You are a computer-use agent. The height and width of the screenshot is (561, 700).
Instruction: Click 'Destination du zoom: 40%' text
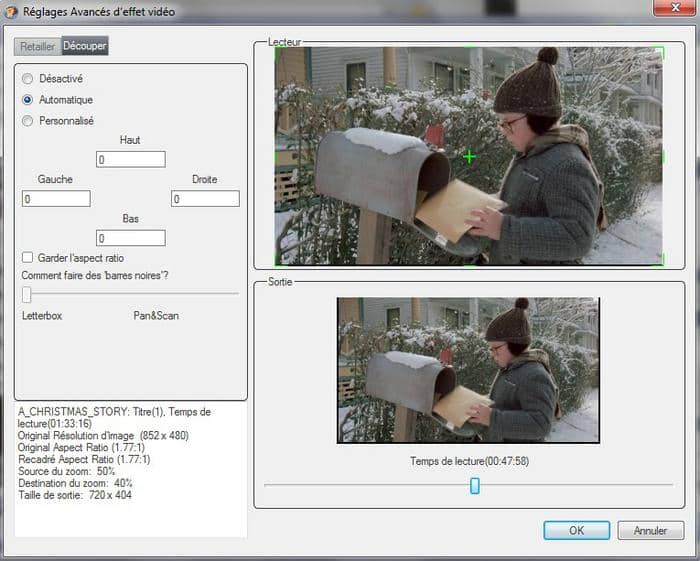[75, 483]
